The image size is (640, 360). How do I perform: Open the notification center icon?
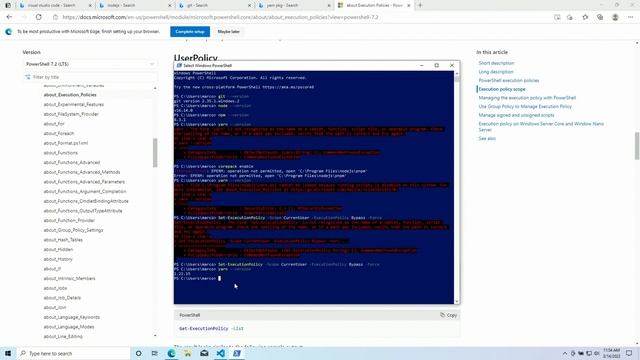[x=629, y=353]
